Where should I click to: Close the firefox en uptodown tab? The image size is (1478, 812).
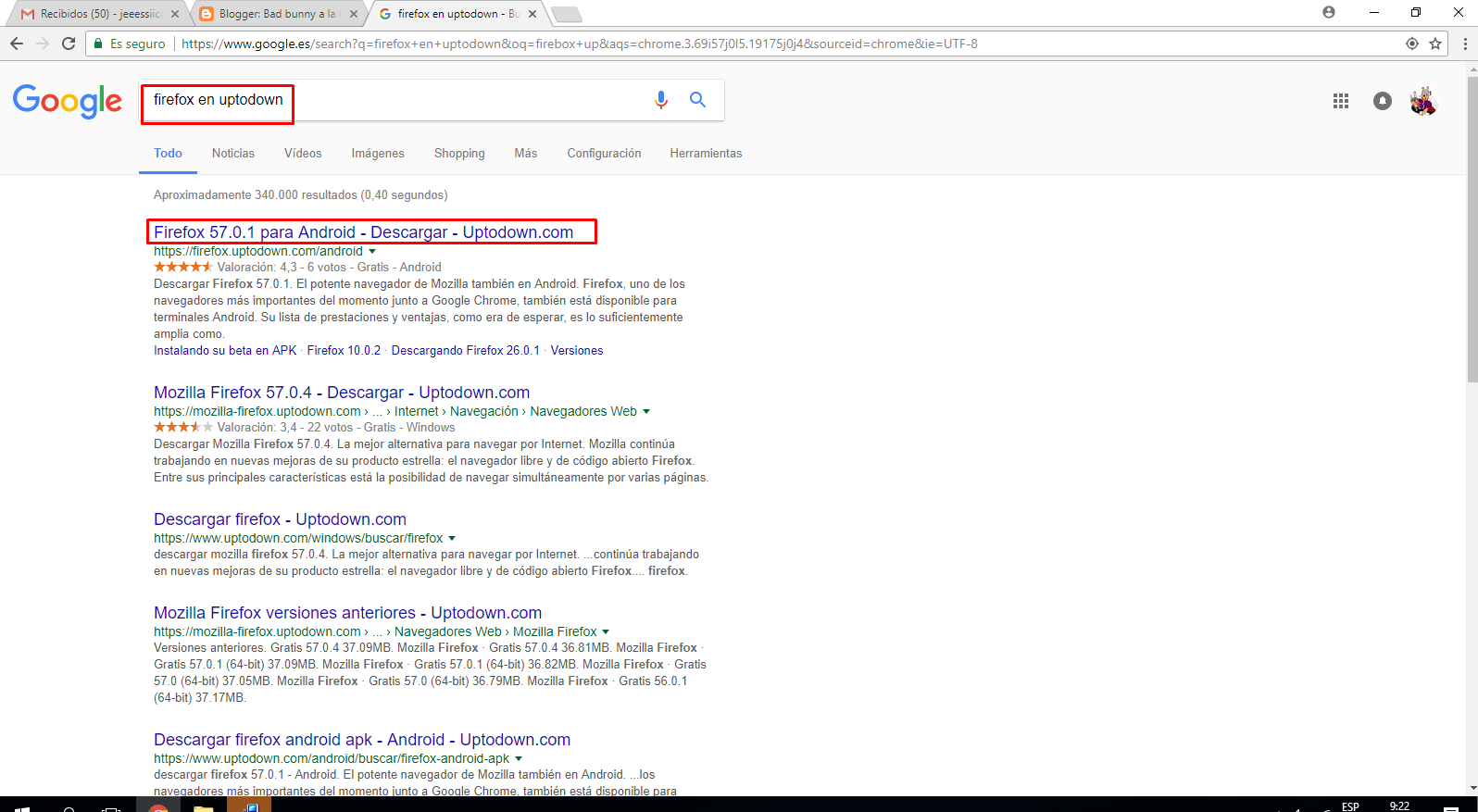pos(532,14)
